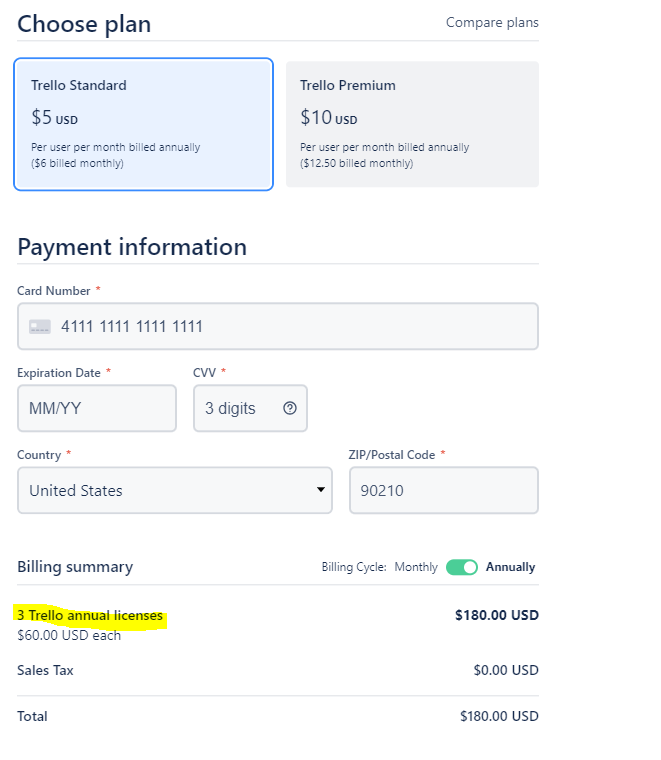
Task: Select the Trello Standard plan card
Action: point(143,124)
